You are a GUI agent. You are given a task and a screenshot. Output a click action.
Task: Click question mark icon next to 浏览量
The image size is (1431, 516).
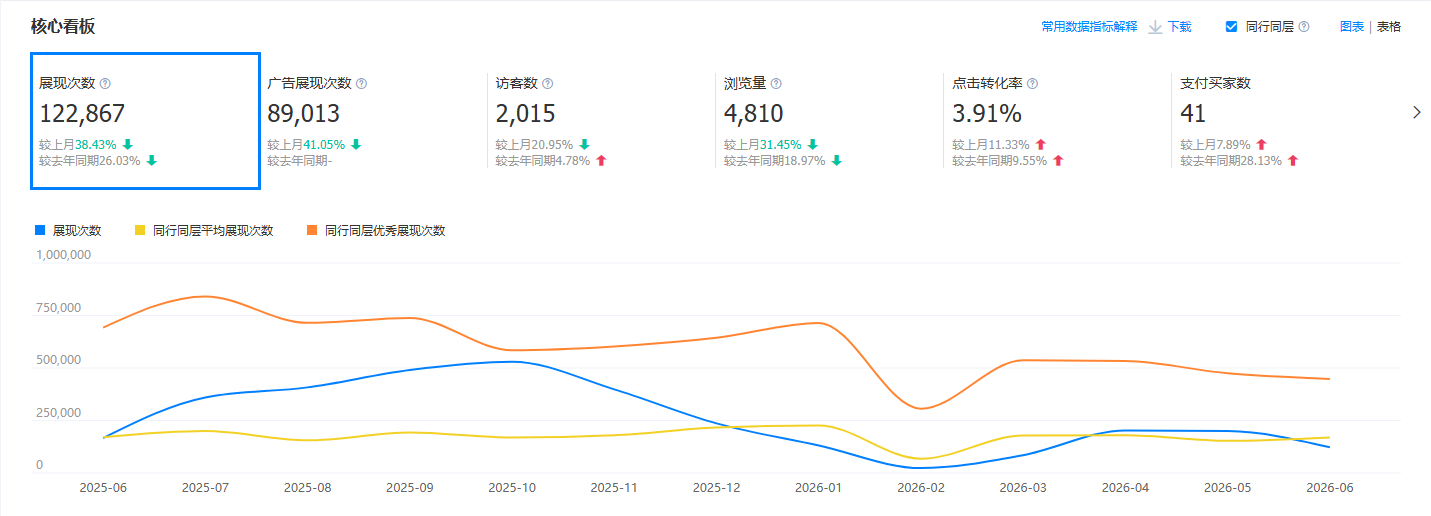(x=776, y=84)
